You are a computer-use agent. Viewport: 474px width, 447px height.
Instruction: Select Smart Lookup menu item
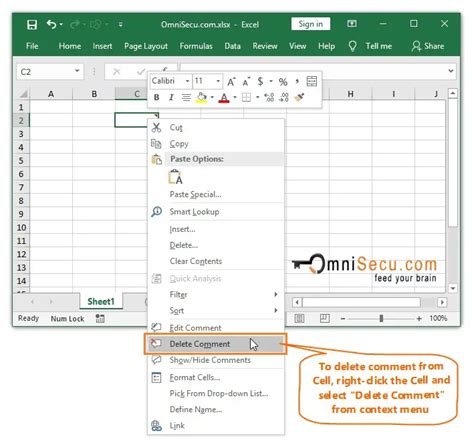click(216, 212)
